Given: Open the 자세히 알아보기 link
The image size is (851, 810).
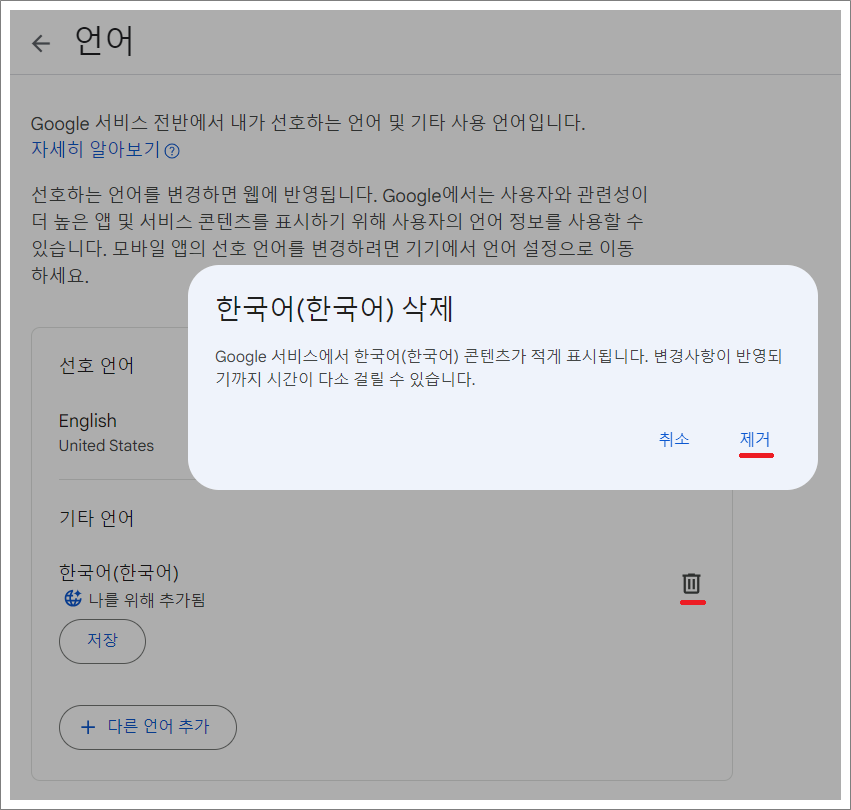Looking at the screenshot, I should coord(96,149).
